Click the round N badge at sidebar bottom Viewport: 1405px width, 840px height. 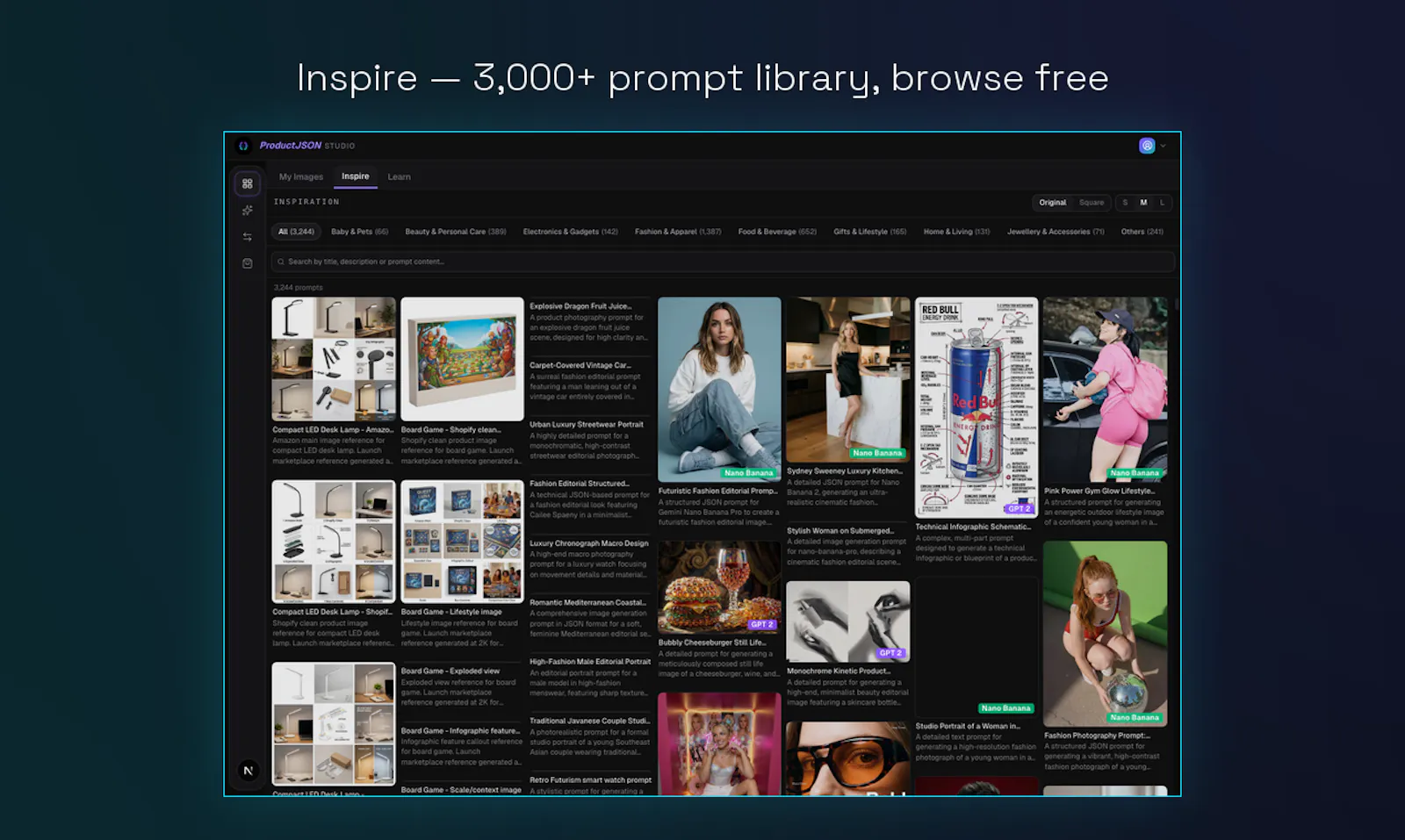(249, 771)
